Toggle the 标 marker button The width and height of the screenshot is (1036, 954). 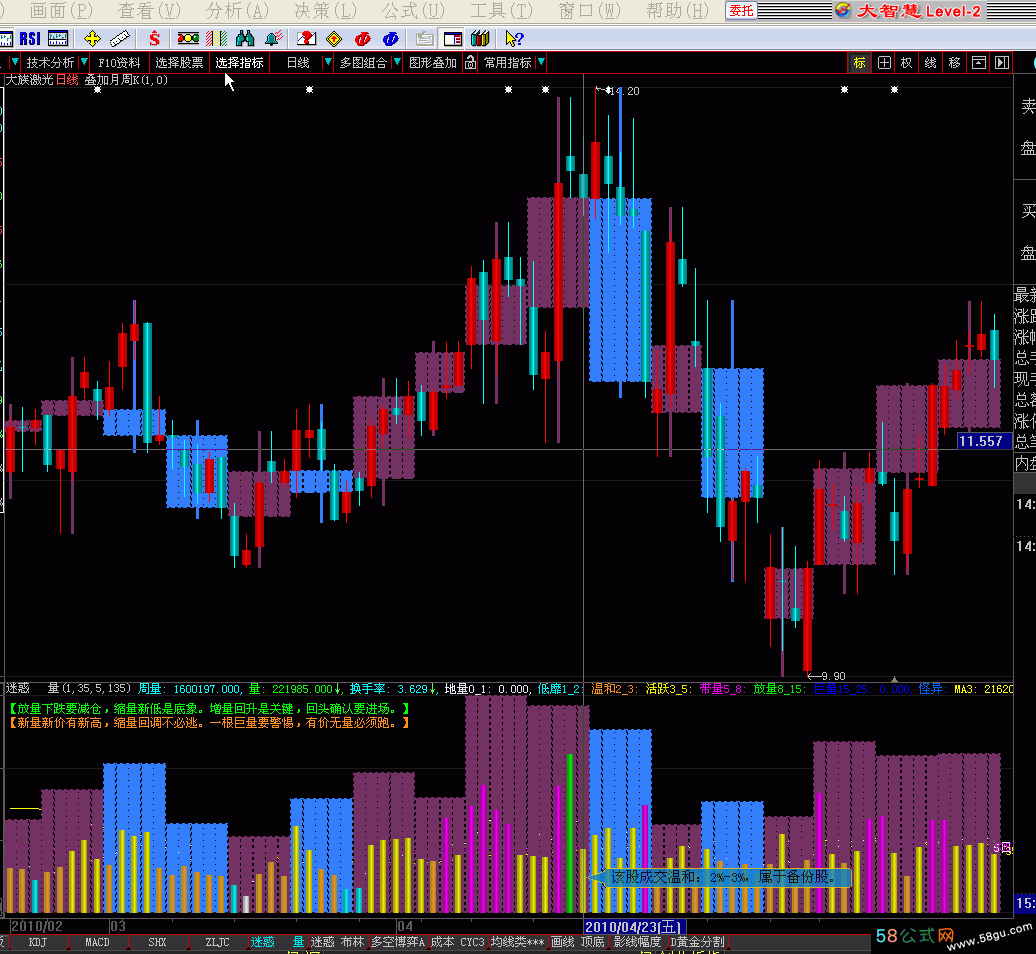pyautogui.click(x=859, y=62)
